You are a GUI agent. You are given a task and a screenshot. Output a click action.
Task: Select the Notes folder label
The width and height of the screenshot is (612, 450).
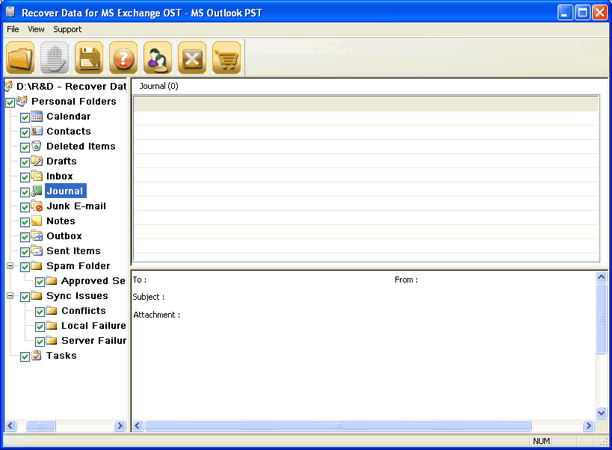pos(60,221)
